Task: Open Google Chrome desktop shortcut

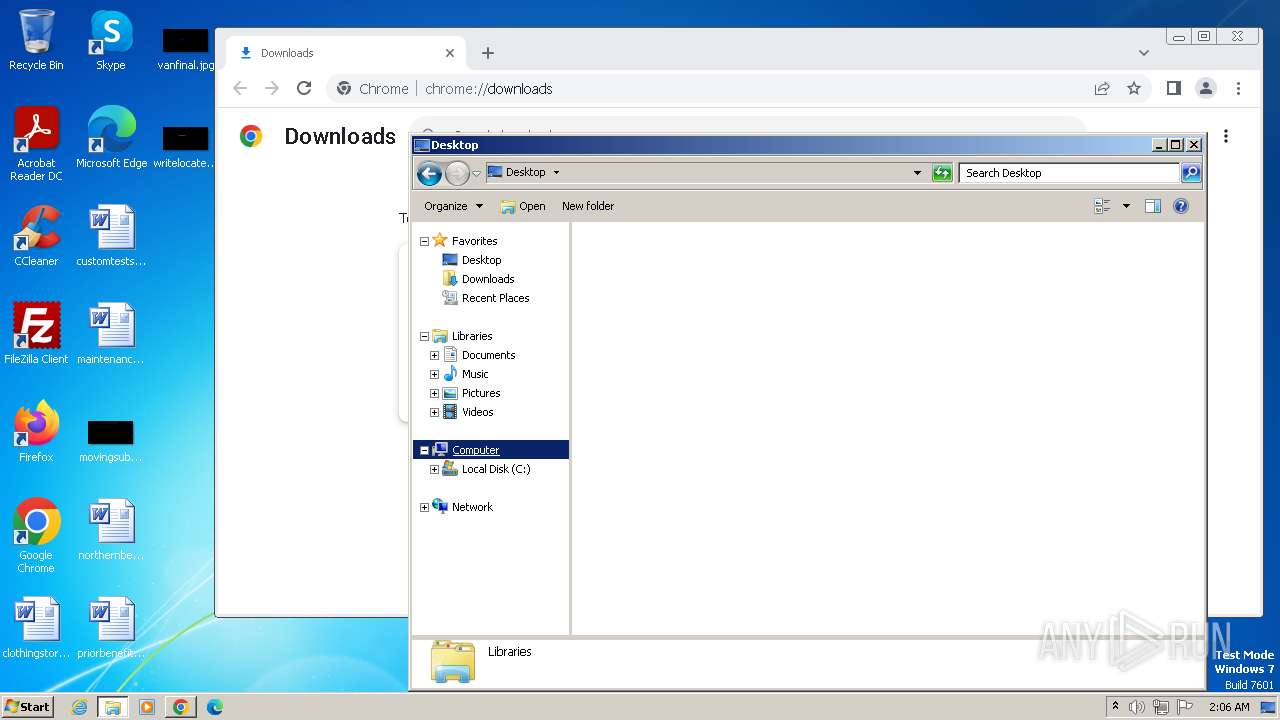Action: click(36, 536)
